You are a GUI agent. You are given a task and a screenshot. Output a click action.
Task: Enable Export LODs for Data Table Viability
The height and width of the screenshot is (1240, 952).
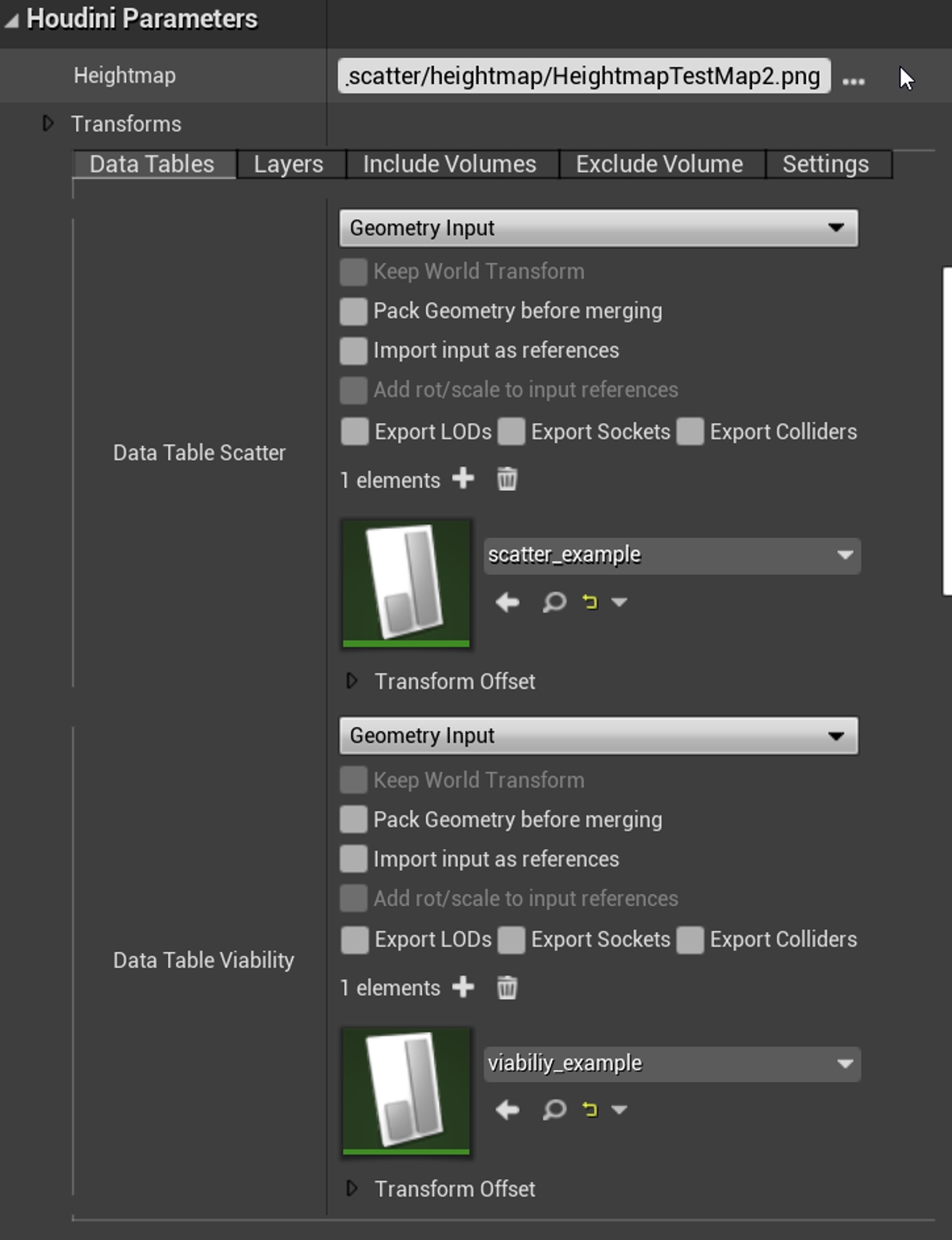[x=354, y=940]
